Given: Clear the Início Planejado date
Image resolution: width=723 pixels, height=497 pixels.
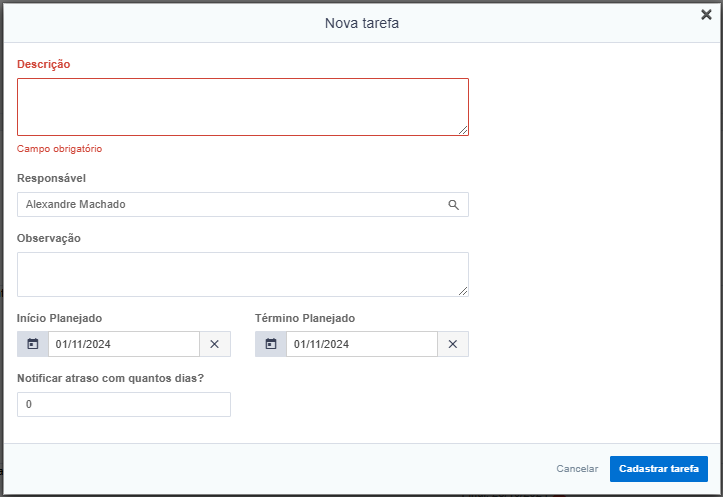Looking at the screenshot, I should (x=215, y=344).
